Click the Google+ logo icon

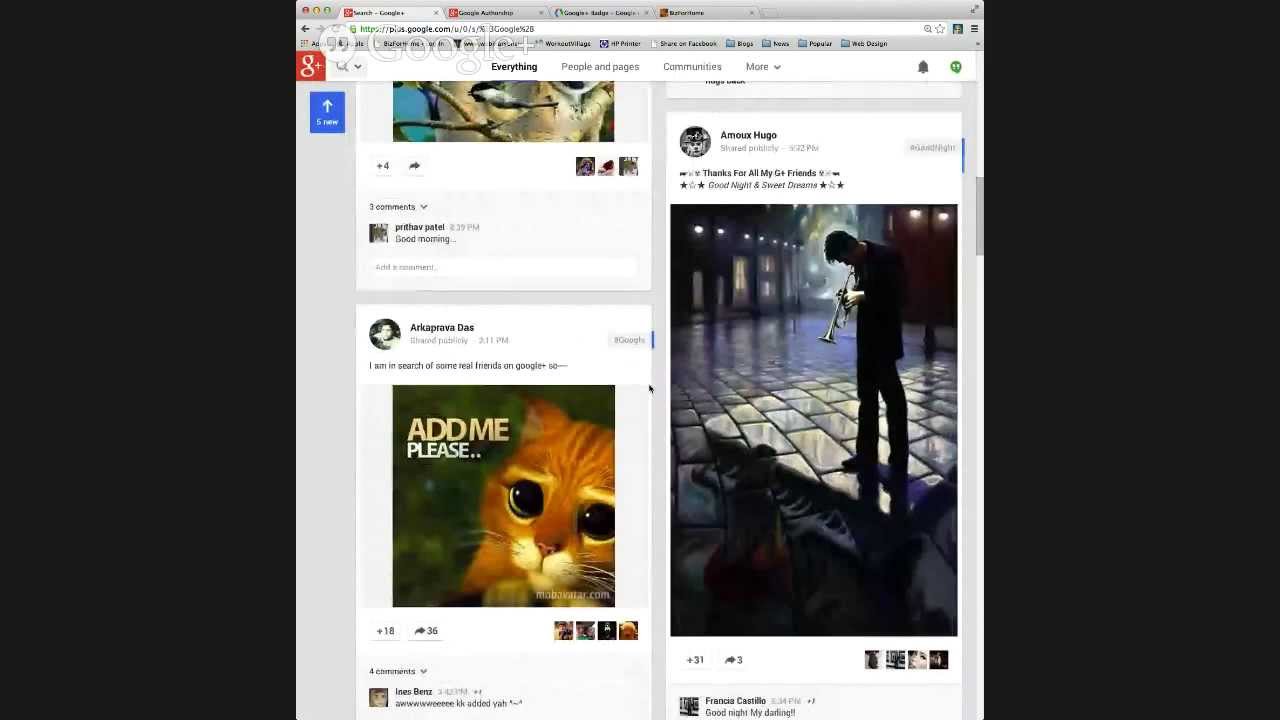coord(311,66)
